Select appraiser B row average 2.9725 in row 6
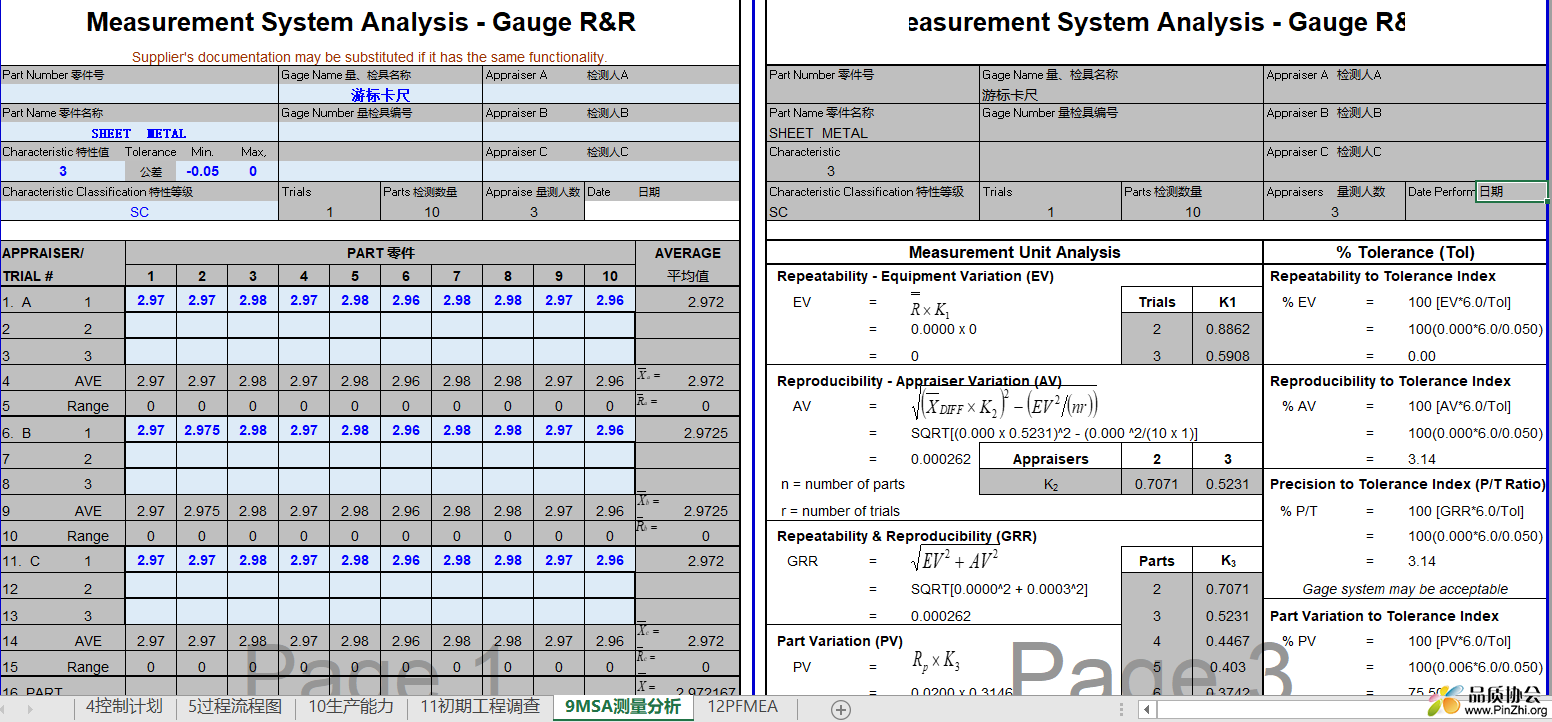 pos(688,432)
